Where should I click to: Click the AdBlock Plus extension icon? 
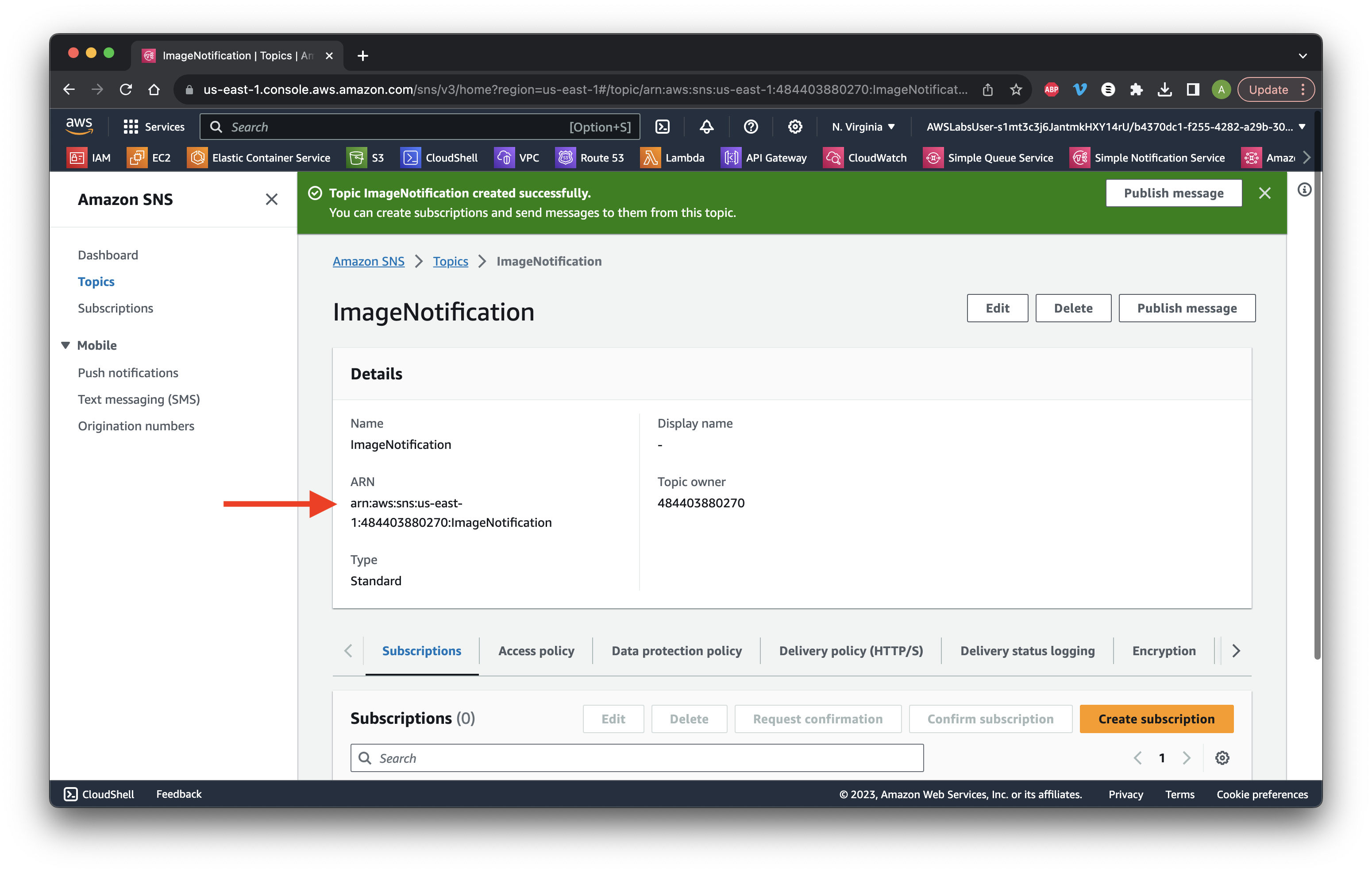pos(1051,89)
